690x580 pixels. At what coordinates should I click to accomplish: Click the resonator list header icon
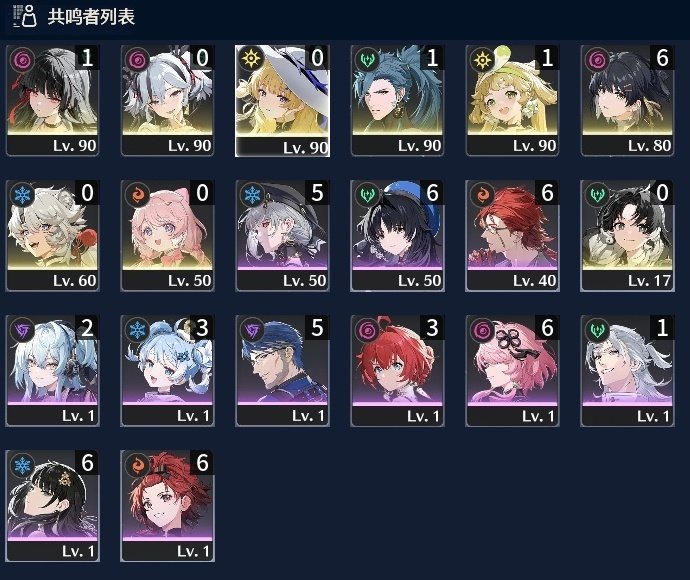click(25, 16)
